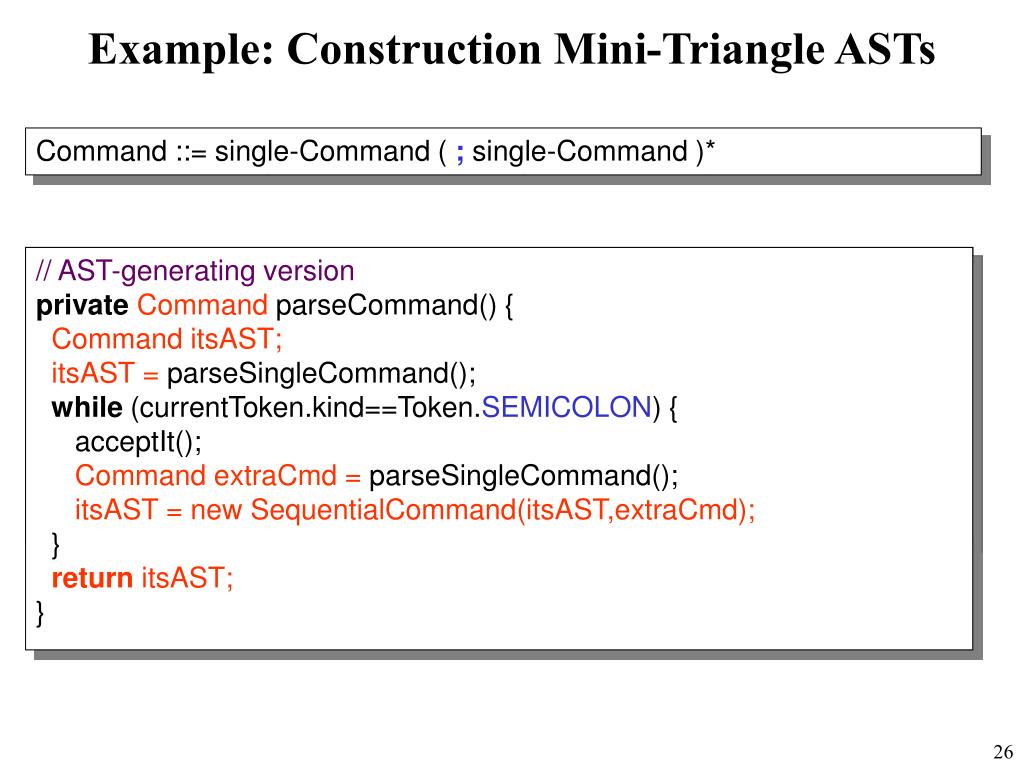The width and height of the screenshot is (1024, 768).
Task: Click the bold 'private' keyword
Action: 82,306
